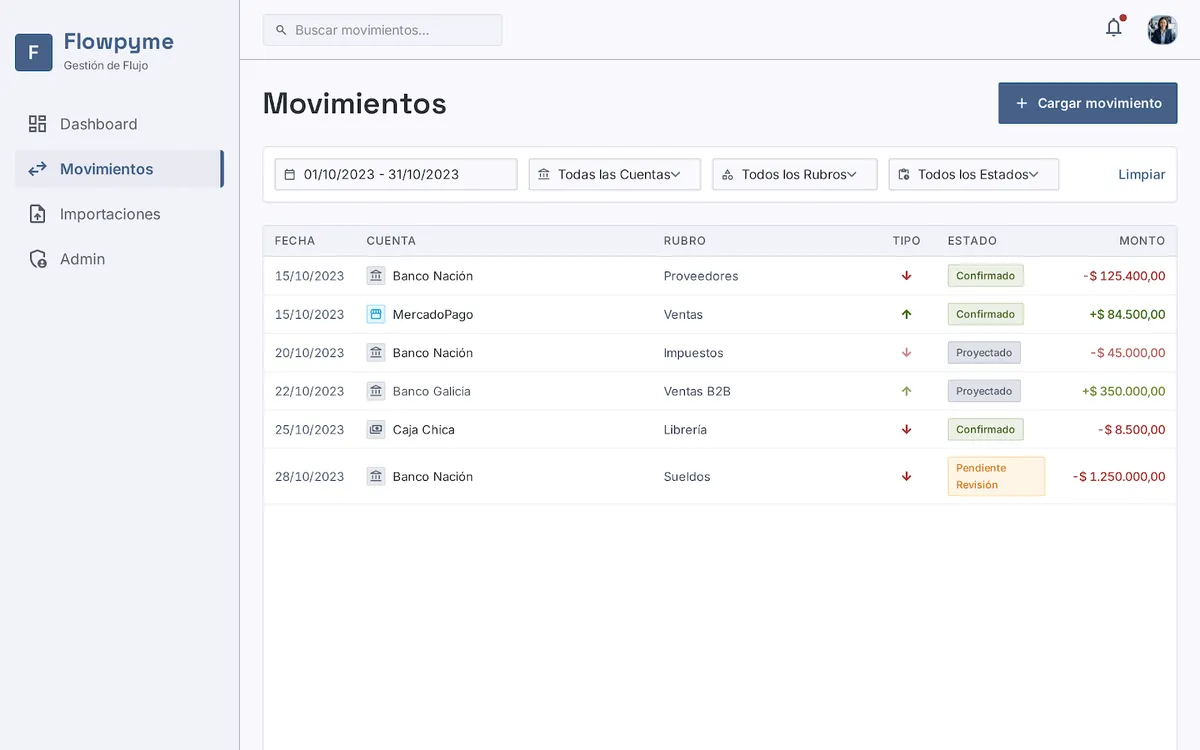The image size is (1200, 750).
Task: Click the bank icon in Todas las Cuentas
Action: click(x=544, y=174)
